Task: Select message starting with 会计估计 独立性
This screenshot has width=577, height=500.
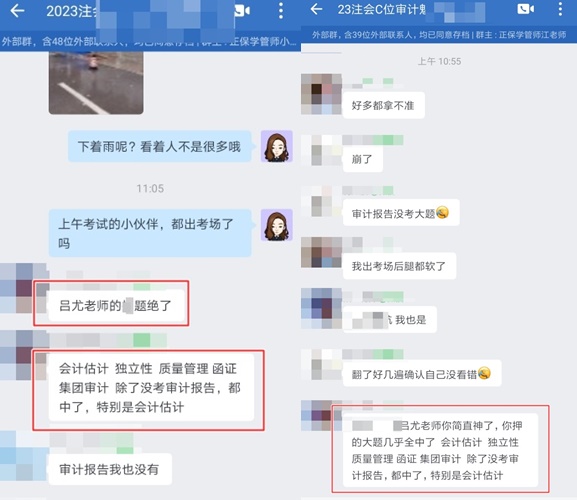Action: point(151,388)
